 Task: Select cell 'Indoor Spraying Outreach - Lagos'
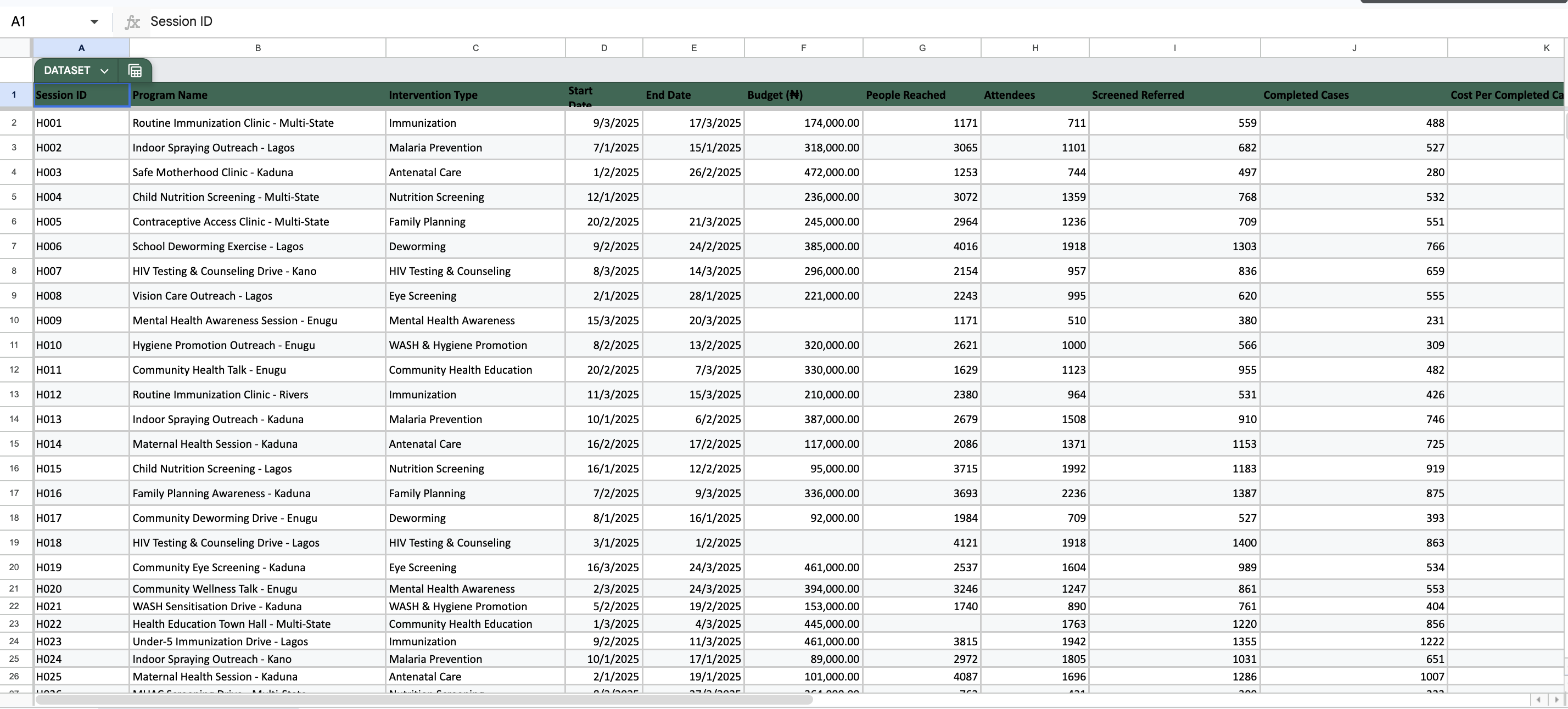coord(257,148)
